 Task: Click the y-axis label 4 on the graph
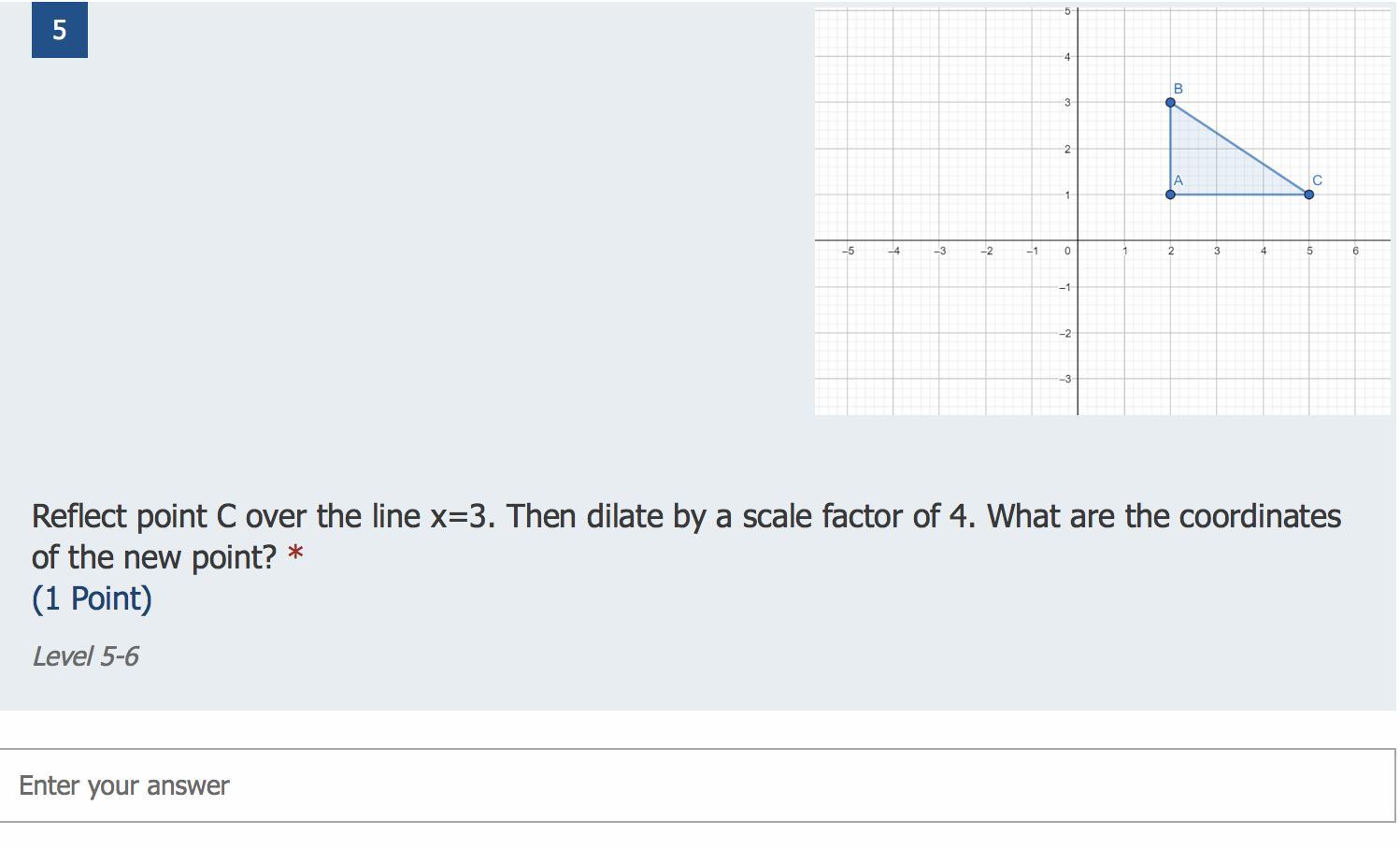[1067, 57]
